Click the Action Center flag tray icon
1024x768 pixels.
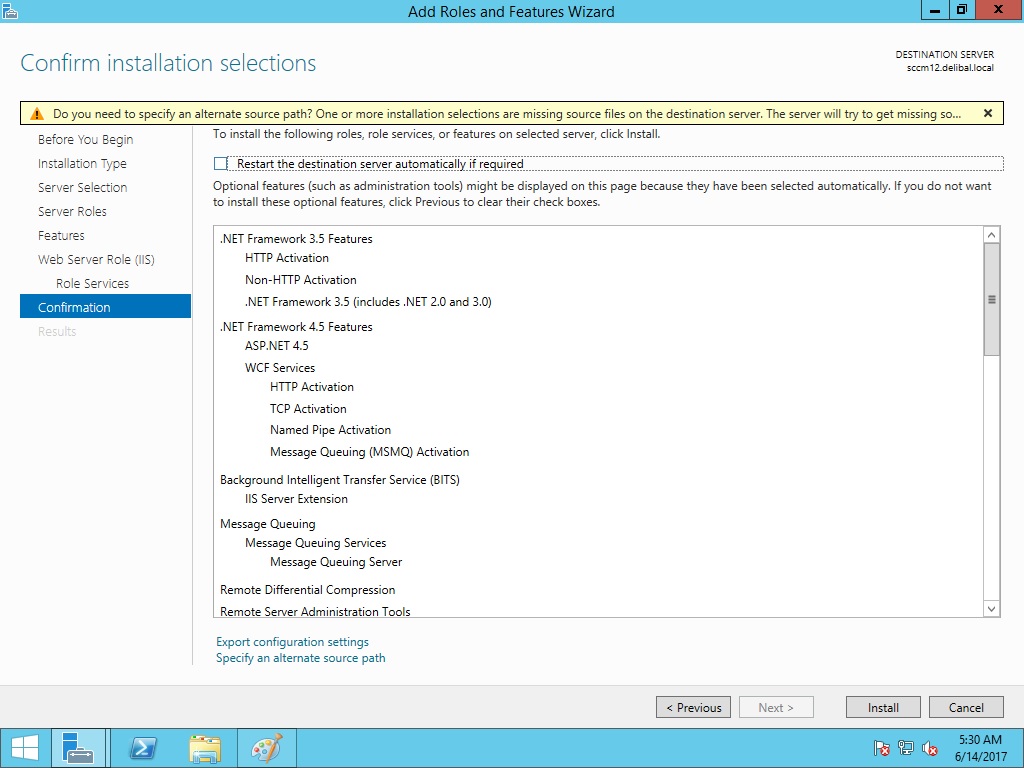tap(882, 748)
